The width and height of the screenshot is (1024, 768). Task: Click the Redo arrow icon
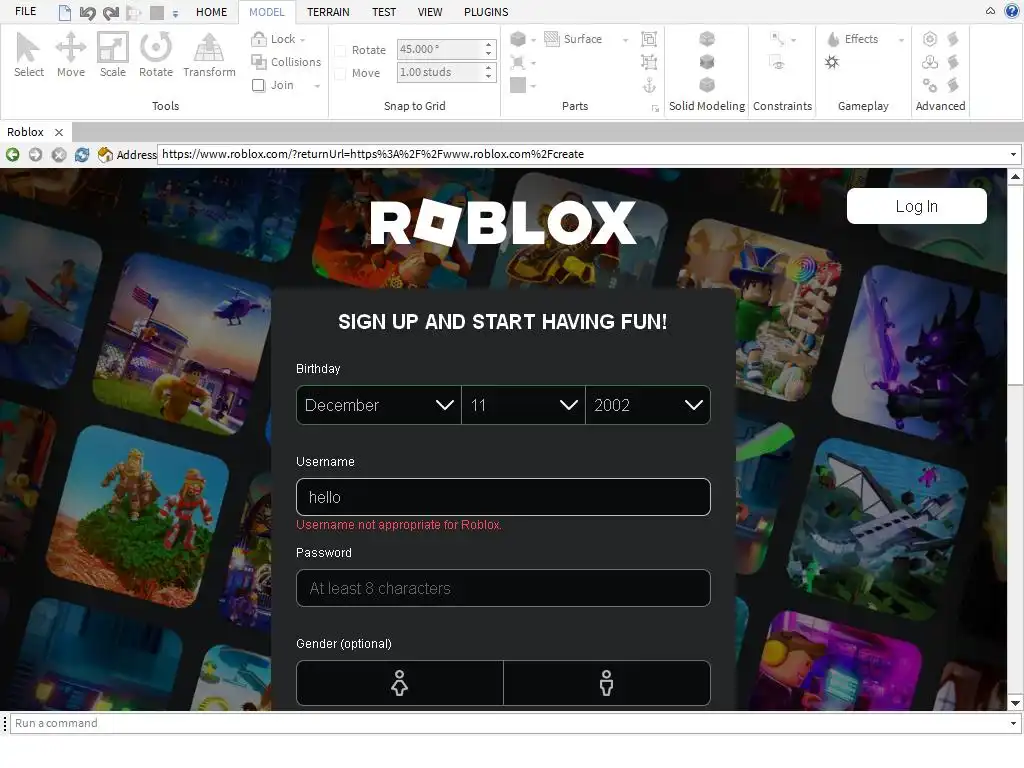[111, 12]
